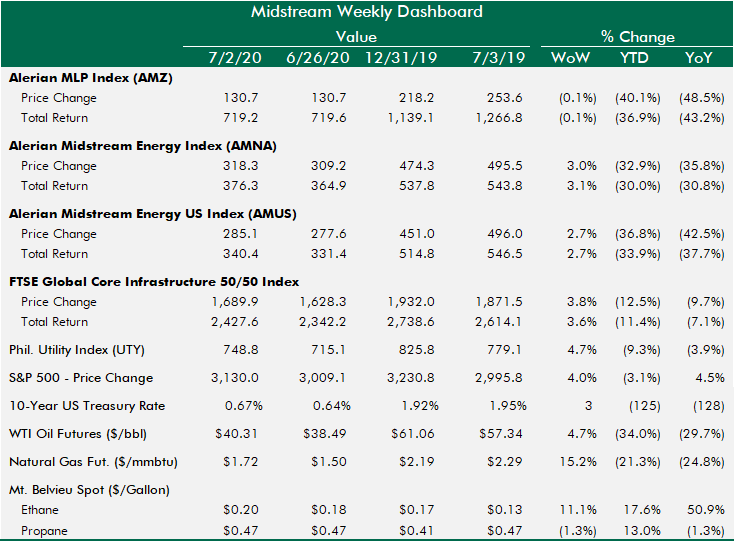This screenshot has width=735, height=542.
Task: Click FTSE Price Change value 1,689.9
Action: pos(235,301)
